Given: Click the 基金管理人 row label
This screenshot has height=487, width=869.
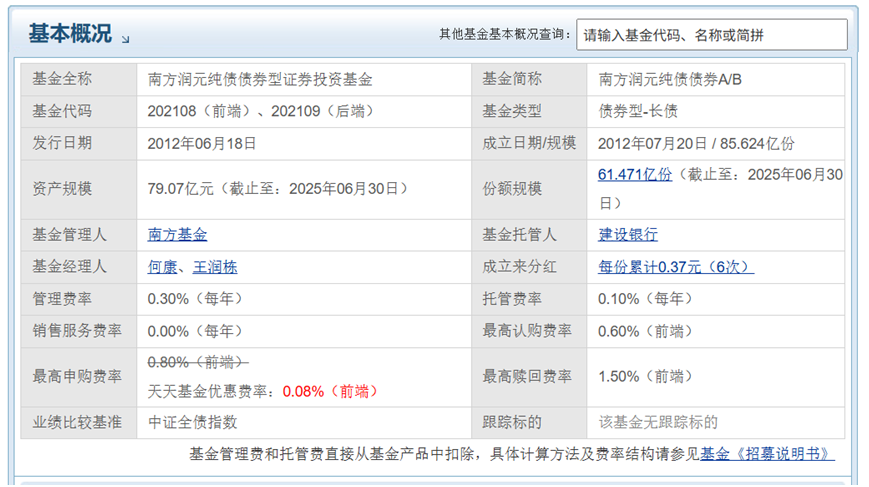Looking at the screenshot, I should pyautogui.click(x=69, y=235).
